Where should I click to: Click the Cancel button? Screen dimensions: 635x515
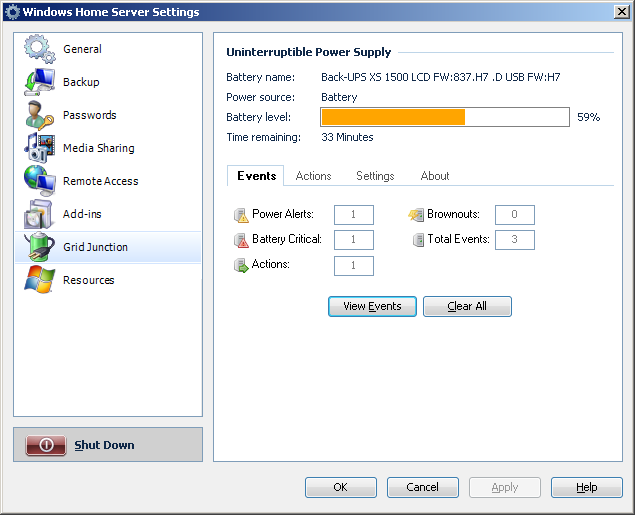click(x=423, y=487)
